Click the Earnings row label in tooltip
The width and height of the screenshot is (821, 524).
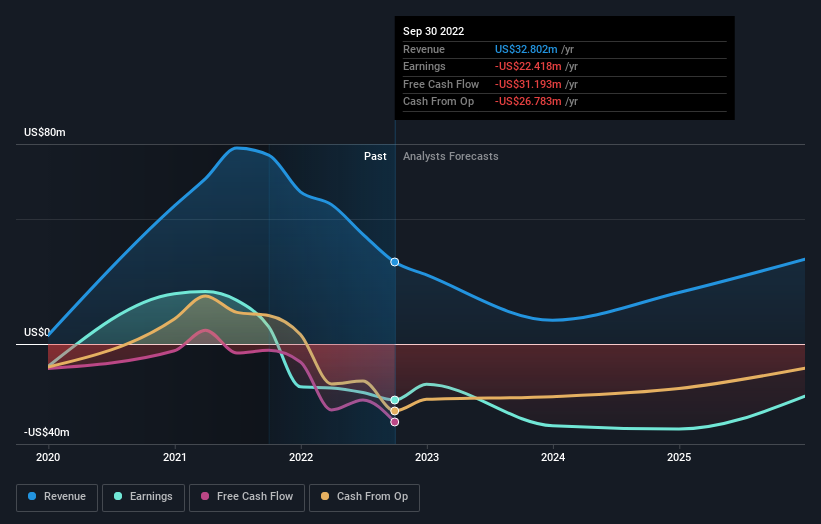(x=424, y=66)
